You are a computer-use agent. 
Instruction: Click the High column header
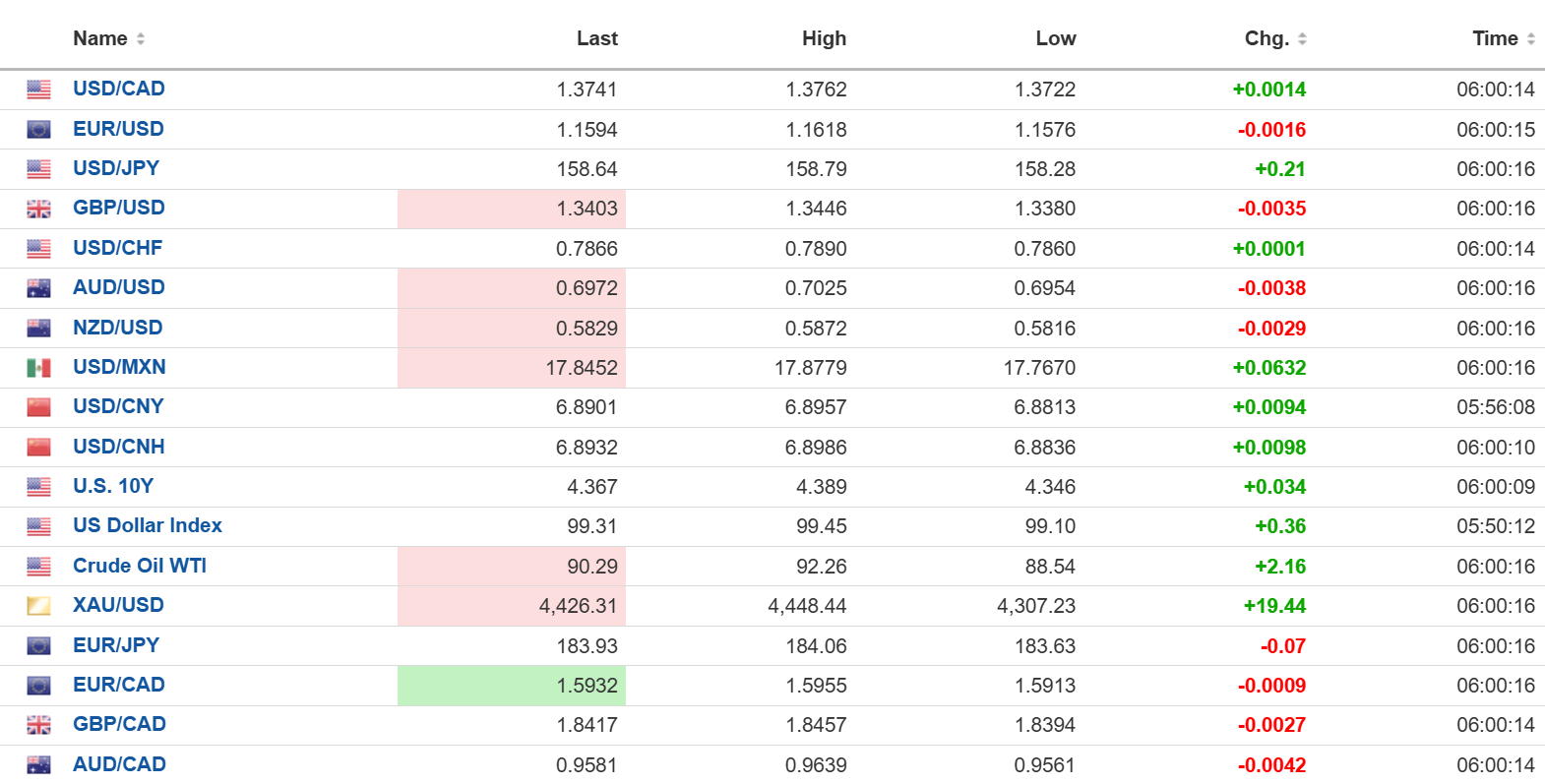824,38
